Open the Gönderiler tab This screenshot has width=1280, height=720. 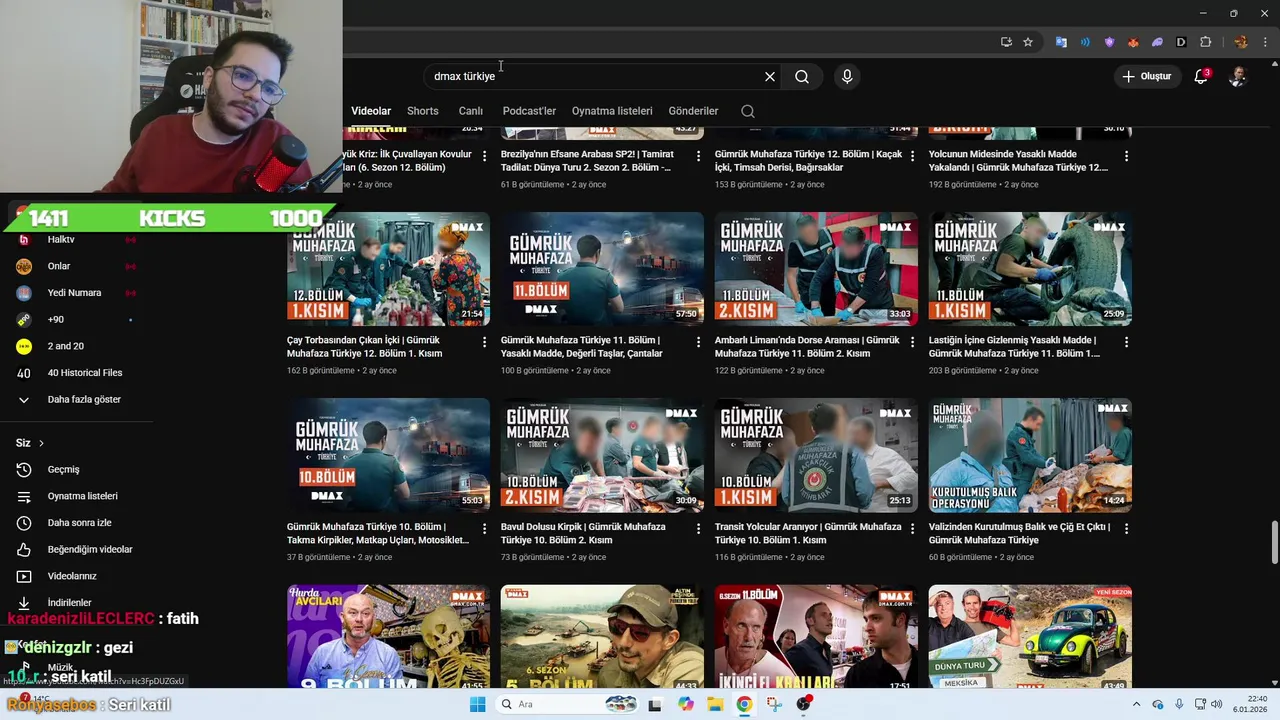pos(693,111)
